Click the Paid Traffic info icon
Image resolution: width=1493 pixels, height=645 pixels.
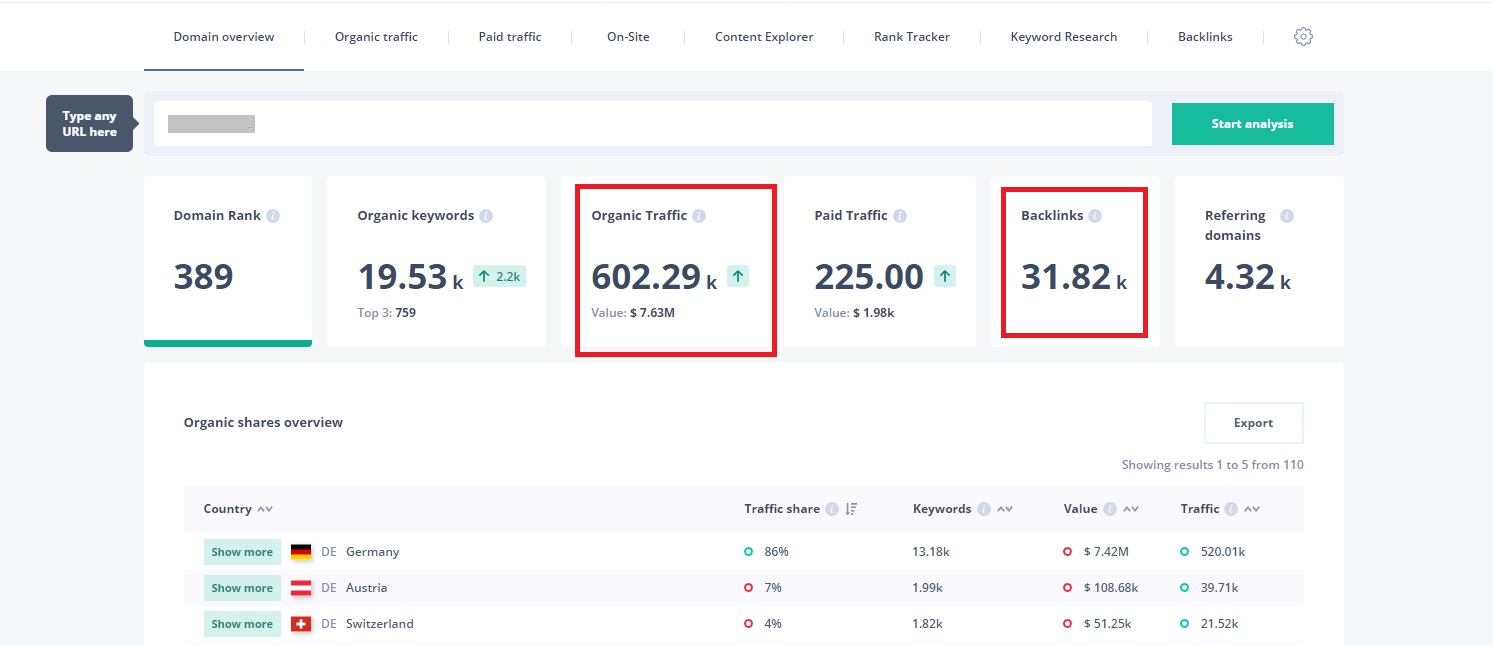pos(900,216)
